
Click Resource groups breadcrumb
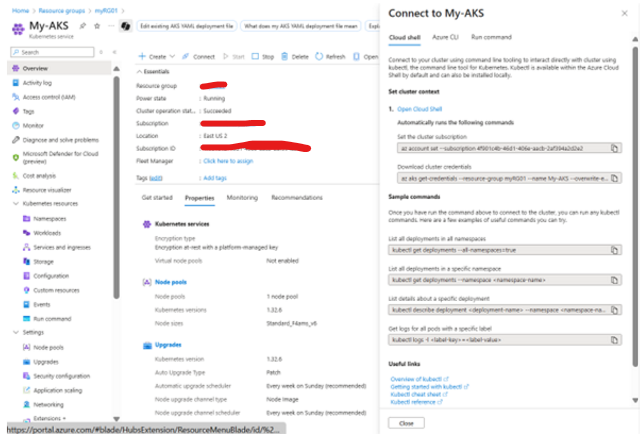(x=62, y=11)
